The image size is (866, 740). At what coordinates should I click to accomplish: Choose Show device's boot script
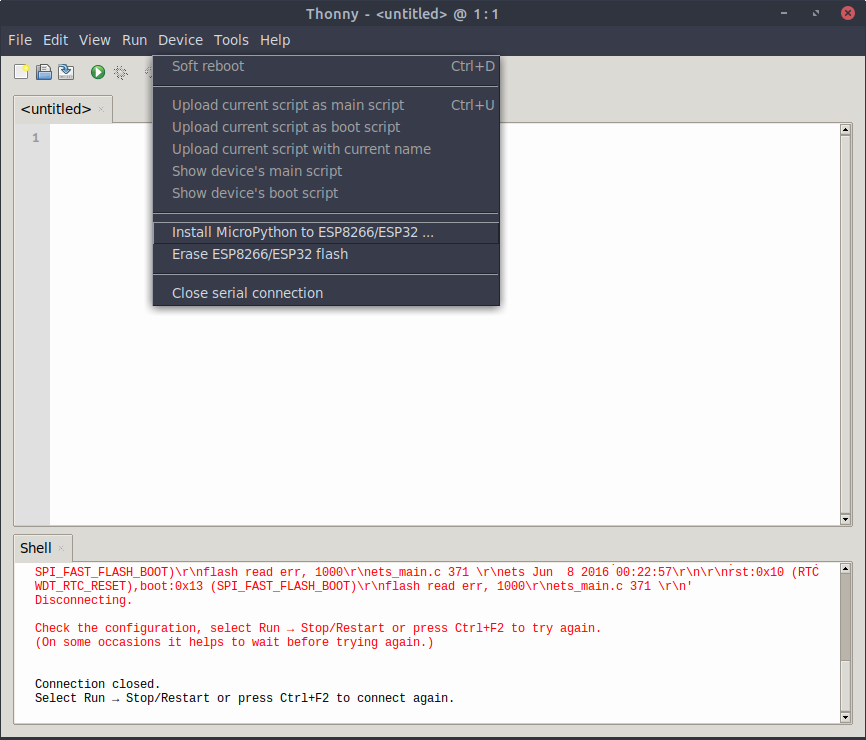(326, 193)
